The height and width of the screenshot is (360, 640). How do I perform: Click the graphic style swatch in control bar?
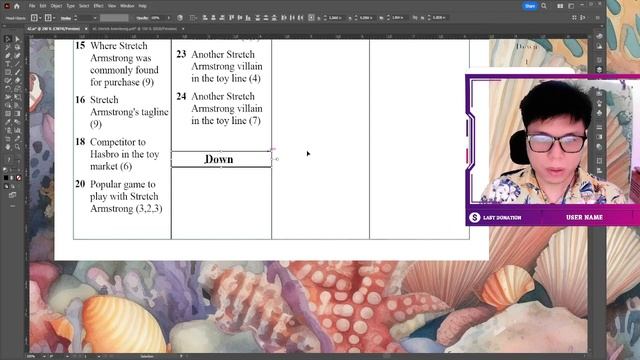click(x=114, y=18)
